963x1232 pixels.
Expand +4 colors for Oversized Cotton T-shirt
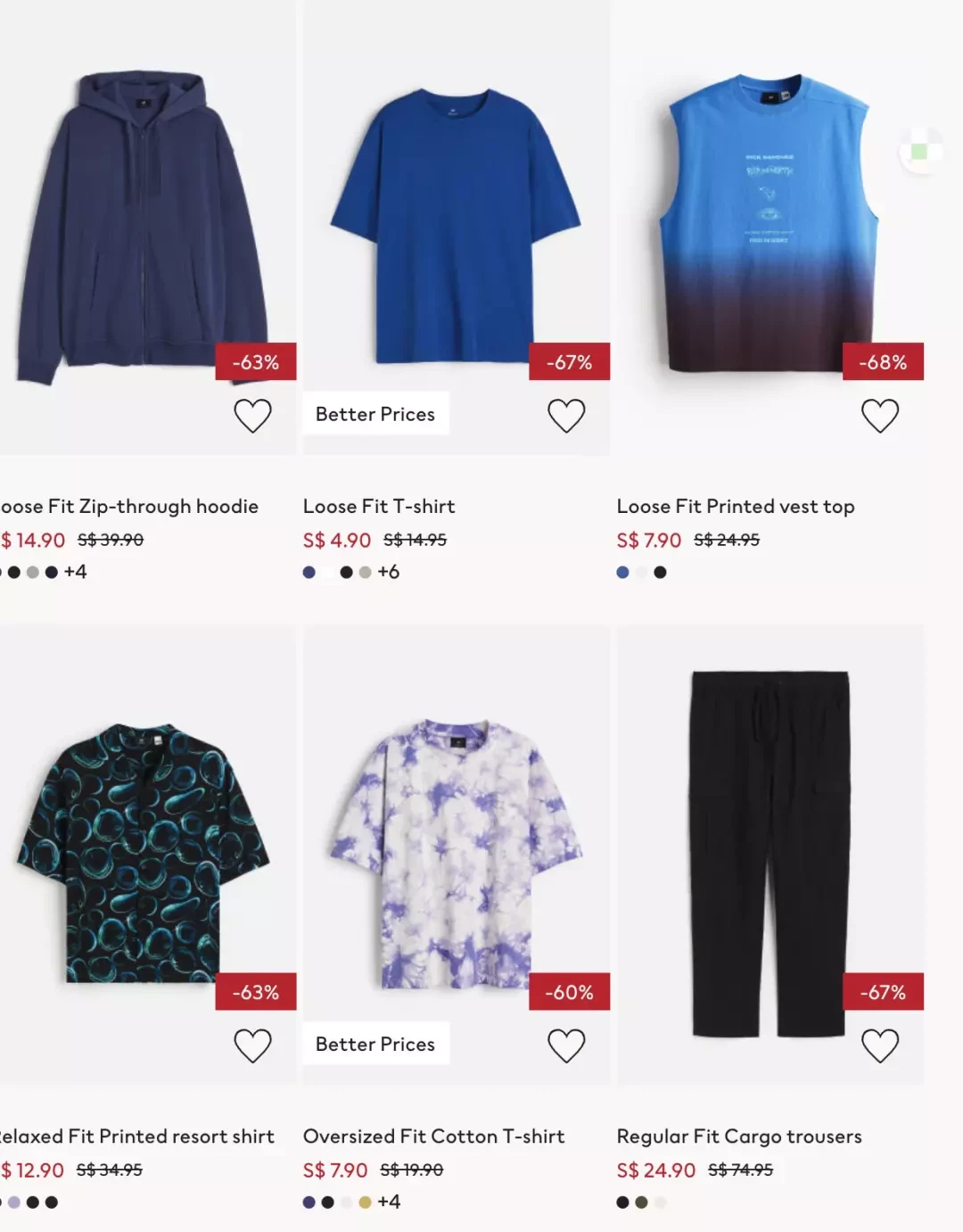(x=389, y=1202)
